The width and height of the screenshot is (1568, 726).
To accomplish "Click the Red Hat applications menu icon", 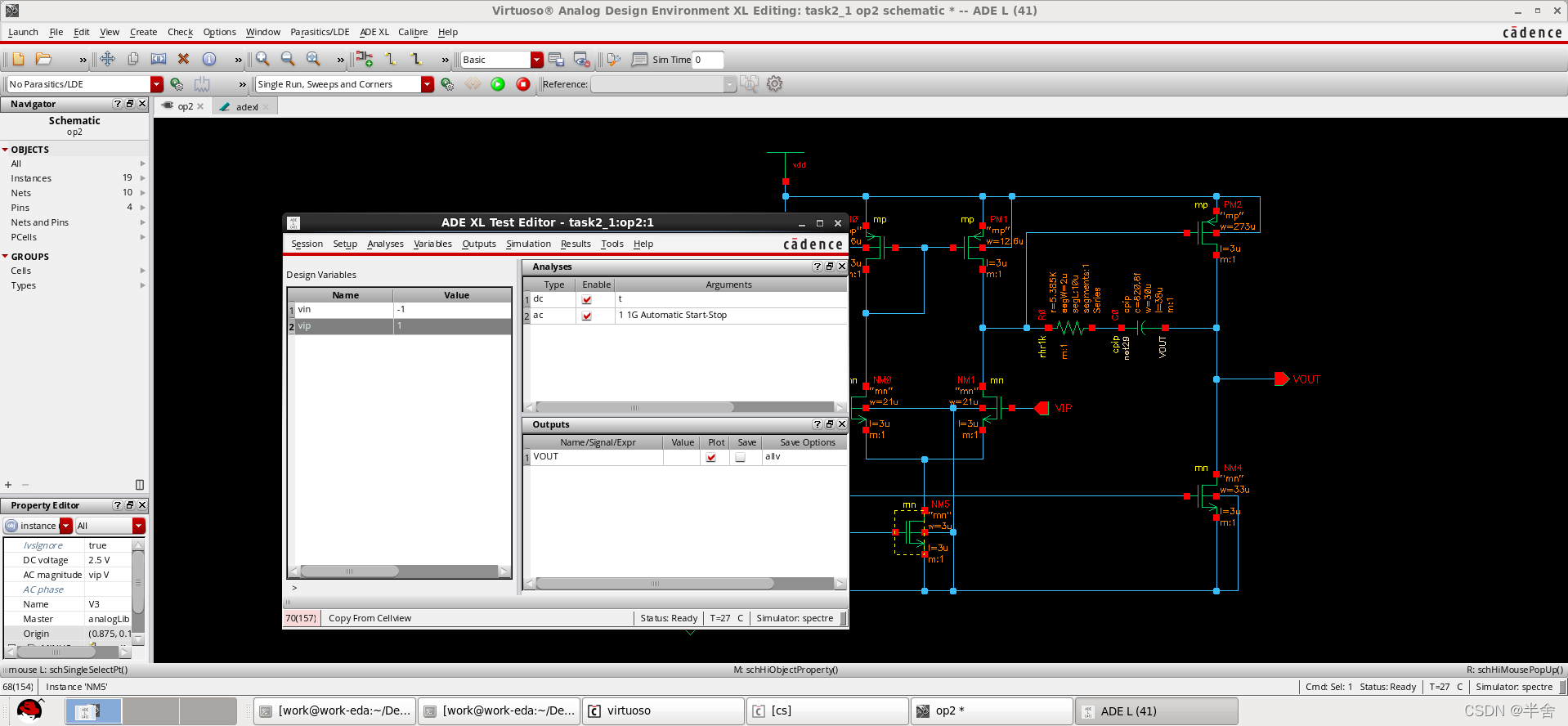I will tap(29, 710).
